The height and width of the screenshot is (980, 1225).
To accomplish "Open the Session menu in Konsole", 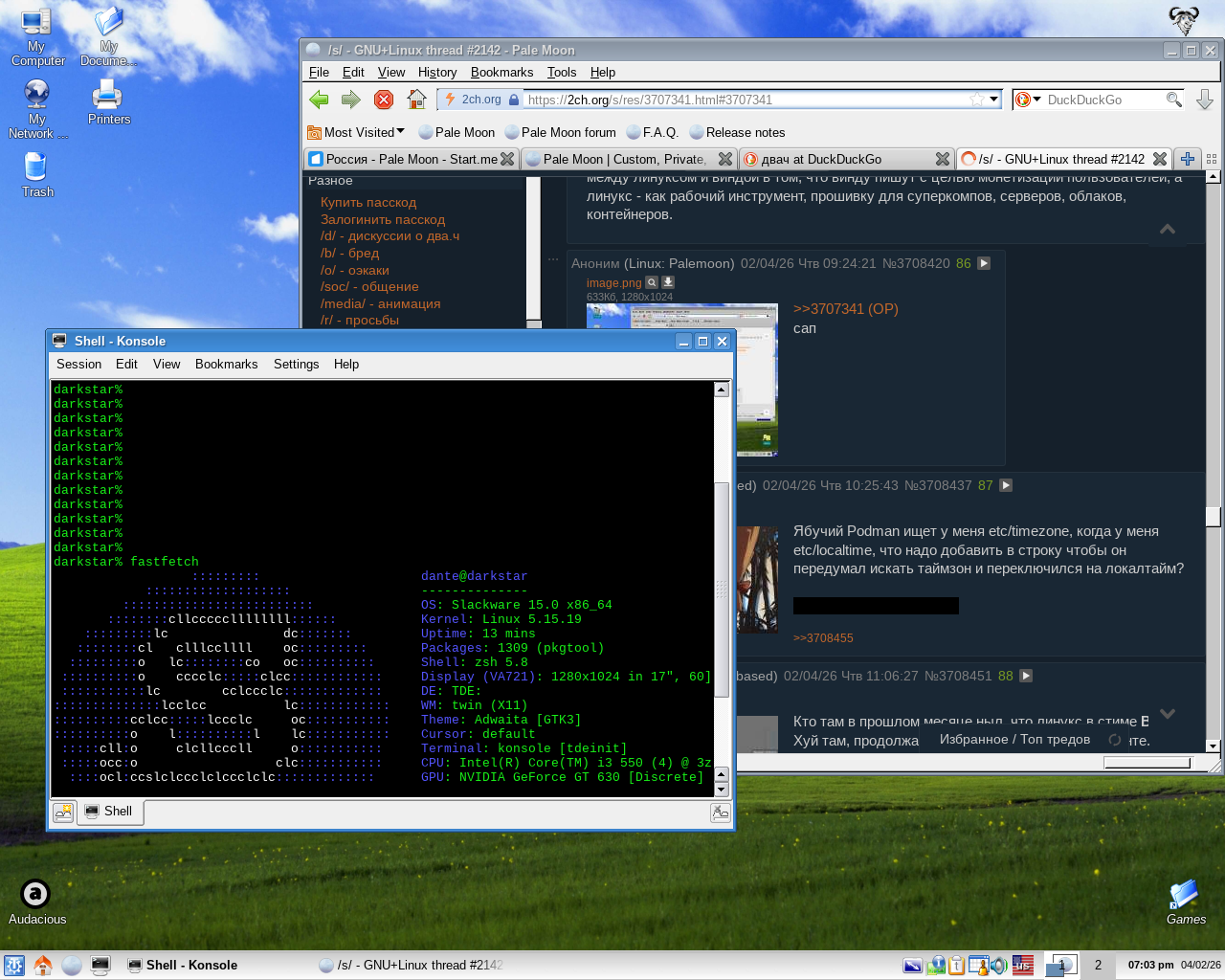I will click(78, 364).
